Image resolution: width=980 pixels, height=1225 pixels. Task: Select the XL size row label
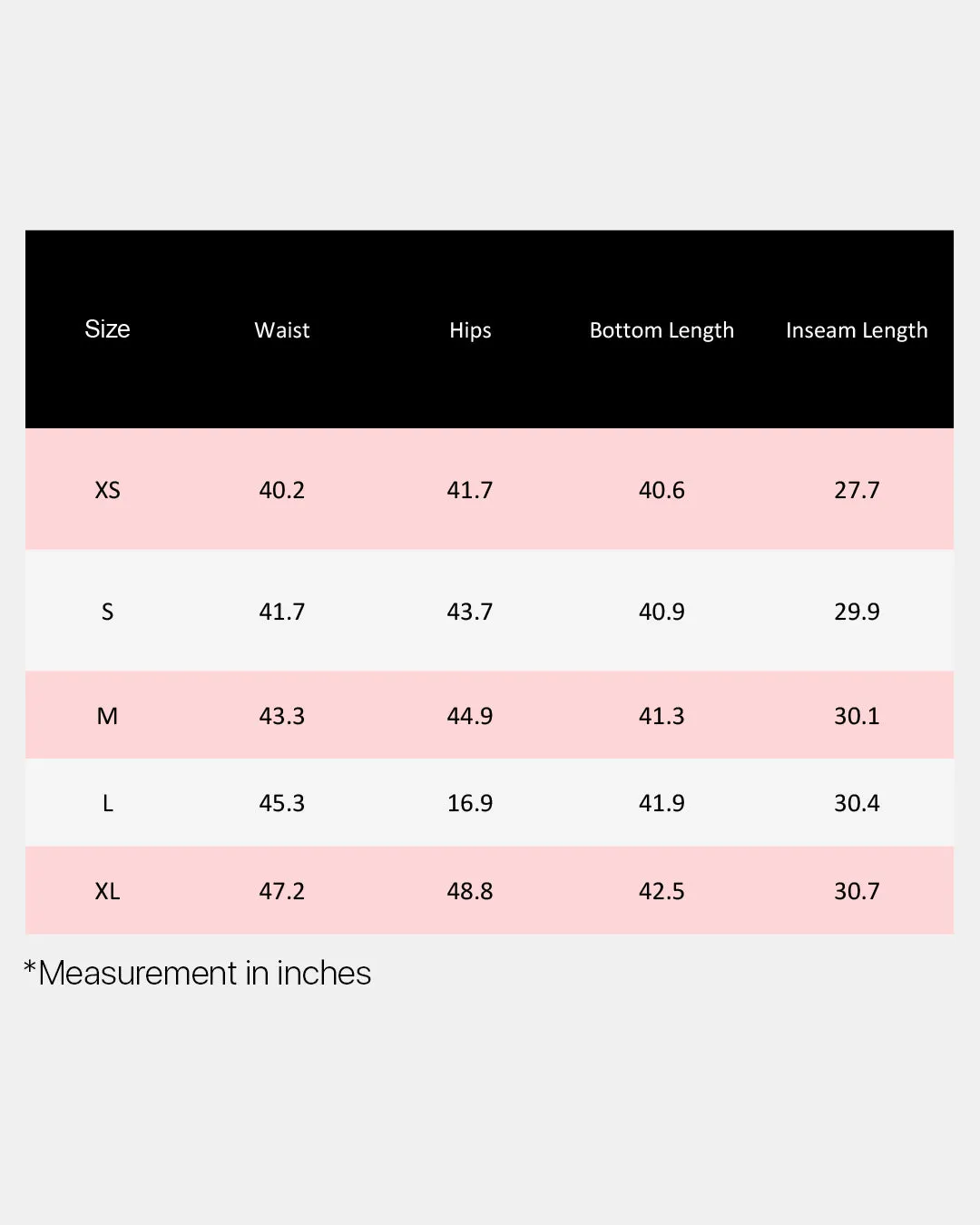tap(107, 891)
